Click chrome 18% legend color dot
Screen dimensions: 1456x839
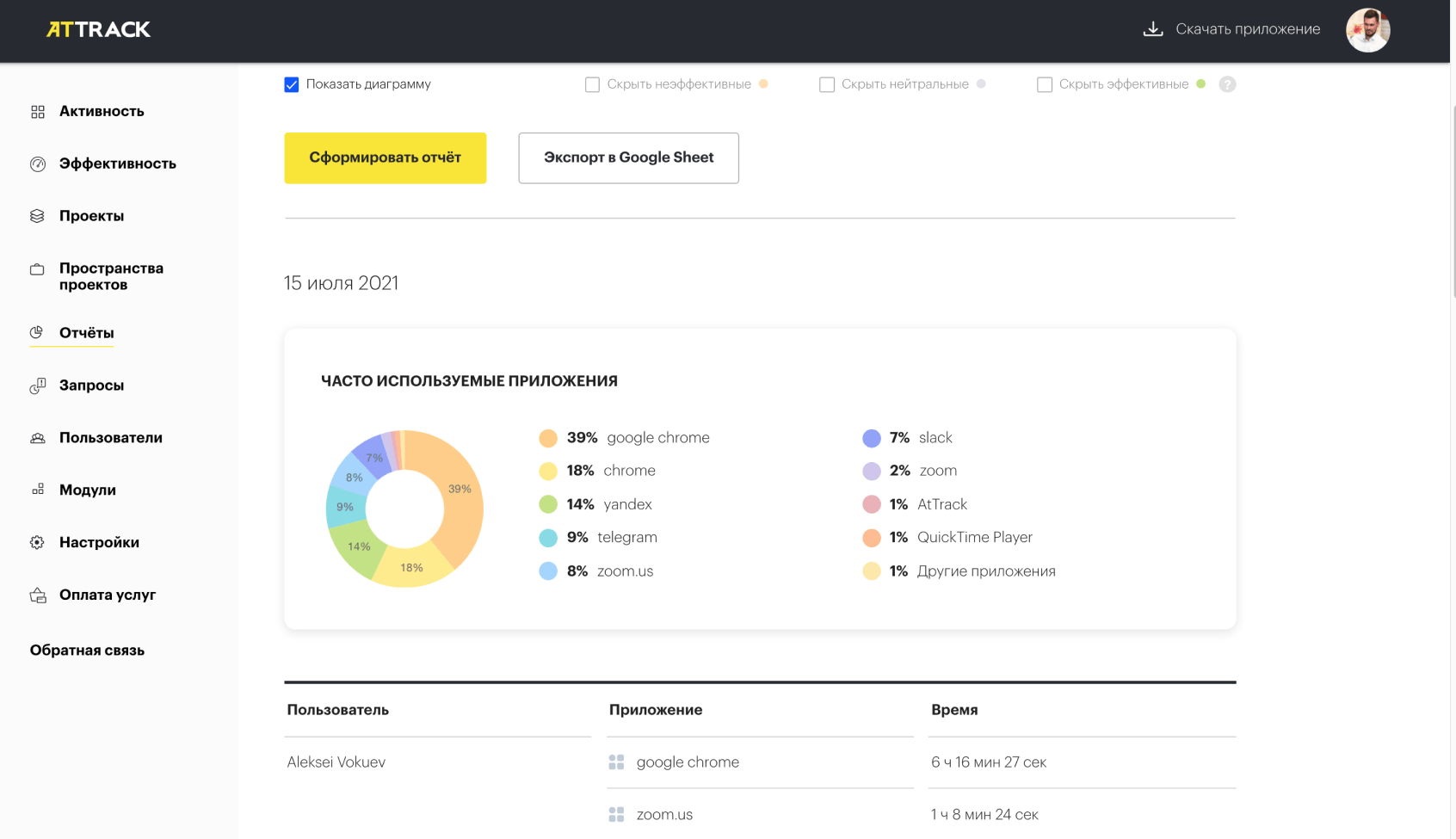pyautogui.click(x=548, y=472)
